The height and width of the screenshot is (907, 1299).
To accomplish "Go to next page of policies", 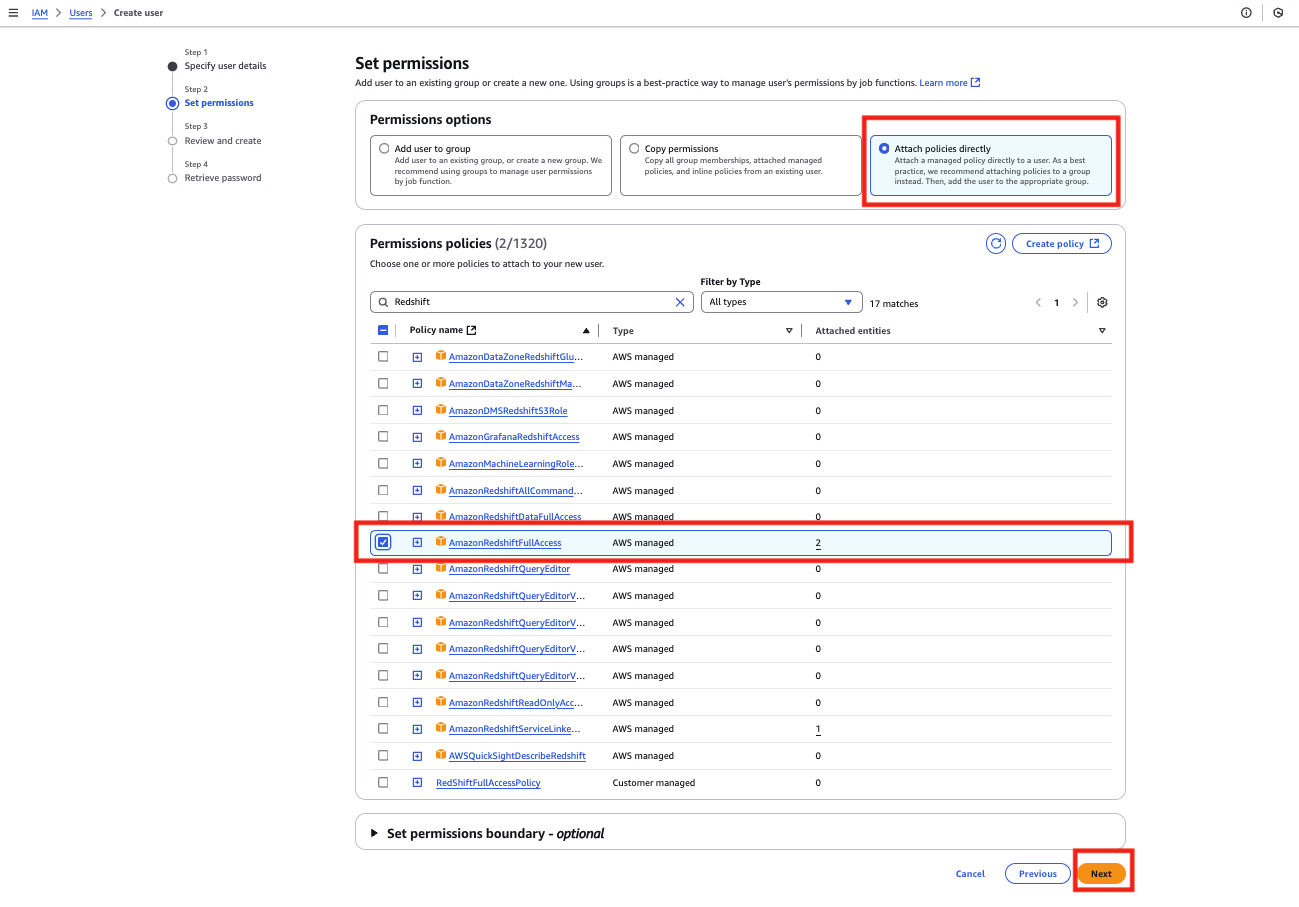I will [x=1075, y=303].
